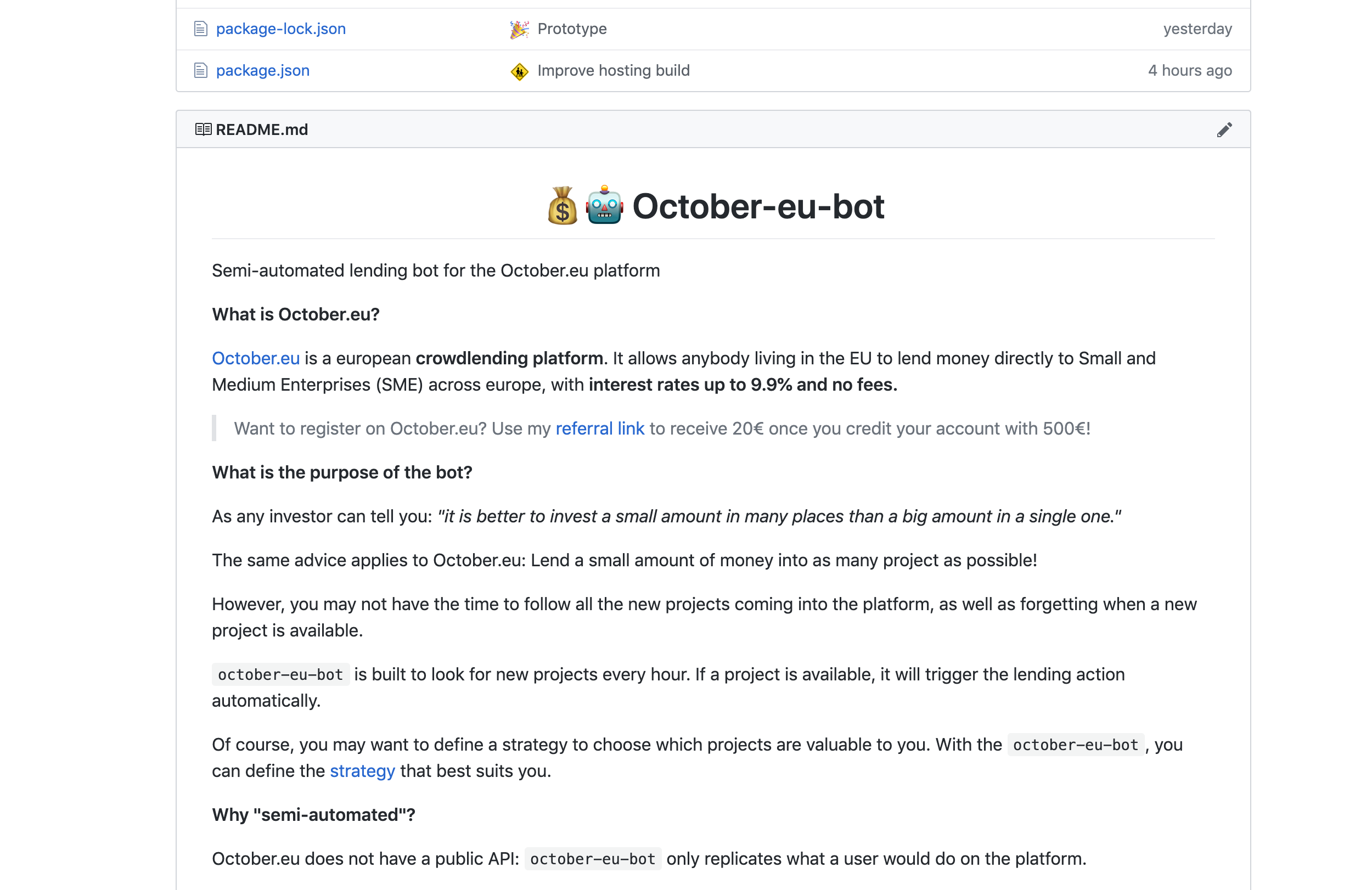Image resolution: width=1372 pixels, height=890 pixels.
Task: Open the Prototype commit message
Action: [572, 28]
